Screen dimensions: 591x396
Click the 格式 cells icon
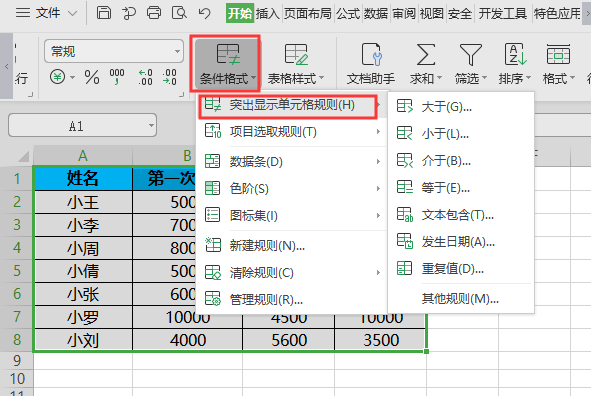pos(558,55)
